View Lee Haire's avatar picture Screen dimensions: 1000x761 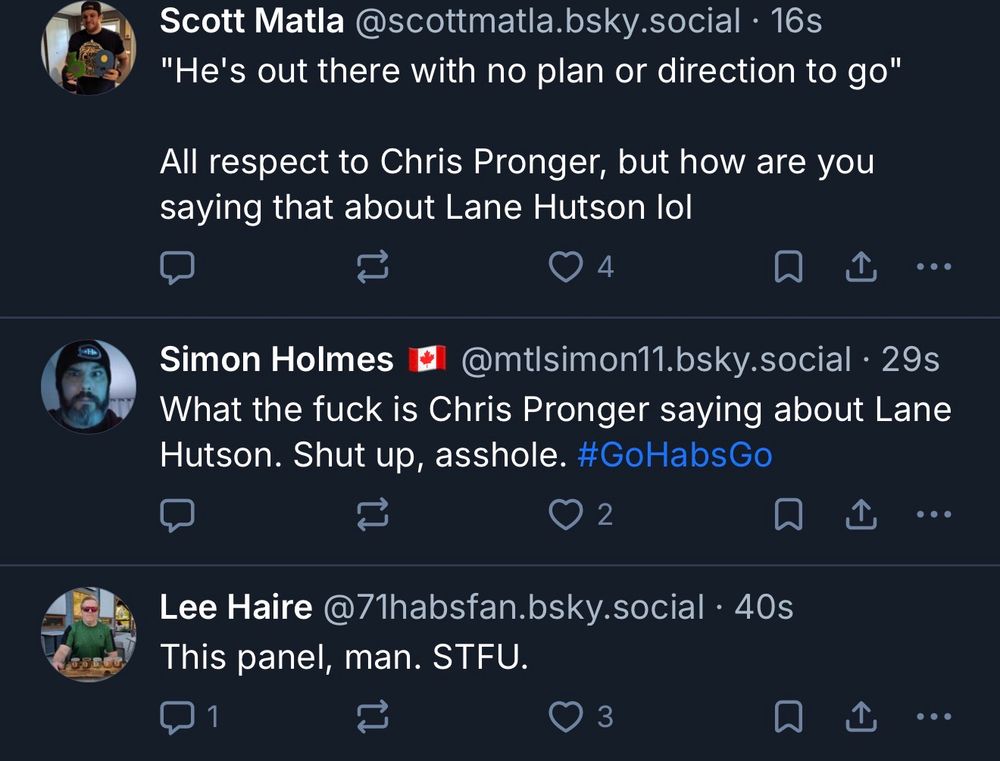click(88, 635)
